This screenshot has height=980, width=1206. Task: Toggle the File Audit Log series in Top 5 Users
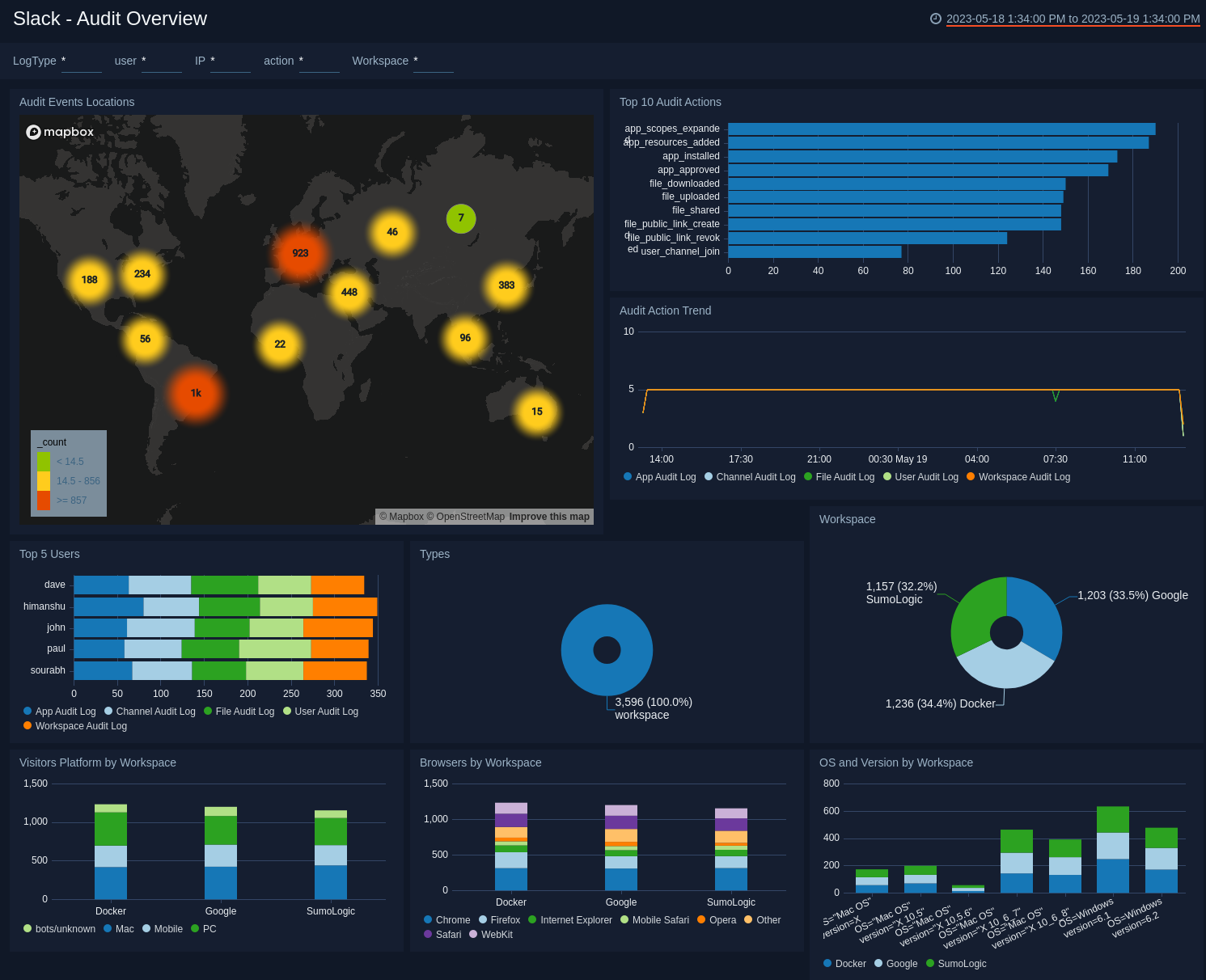(209, 711)
